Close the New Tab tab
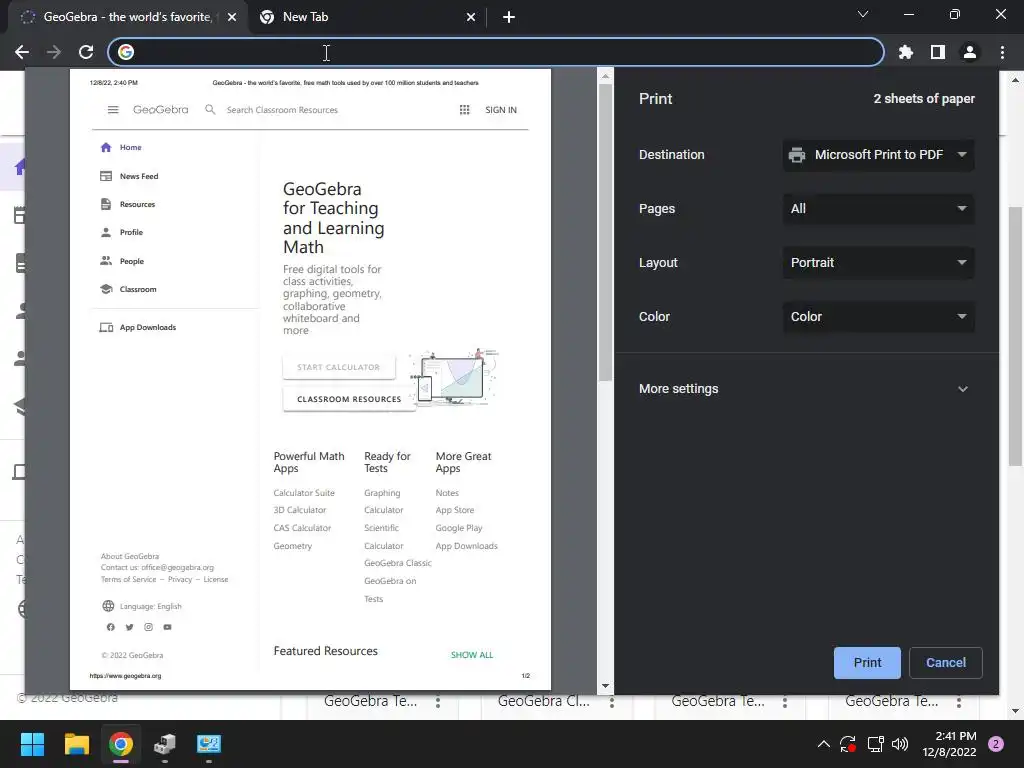 click(x=471, y=17)
